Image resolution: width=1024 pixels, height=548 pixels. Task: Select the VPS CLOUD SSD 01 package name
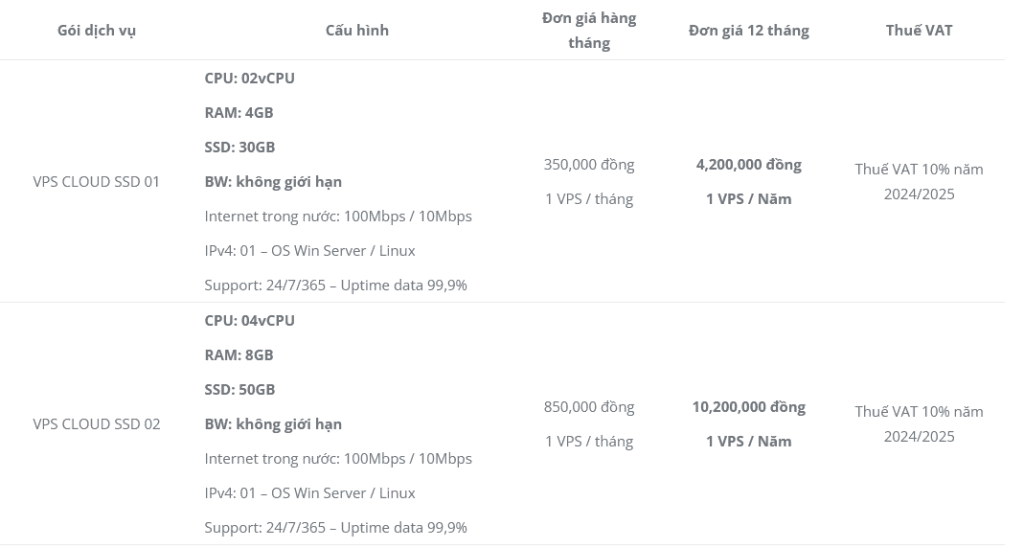point(97,182)
